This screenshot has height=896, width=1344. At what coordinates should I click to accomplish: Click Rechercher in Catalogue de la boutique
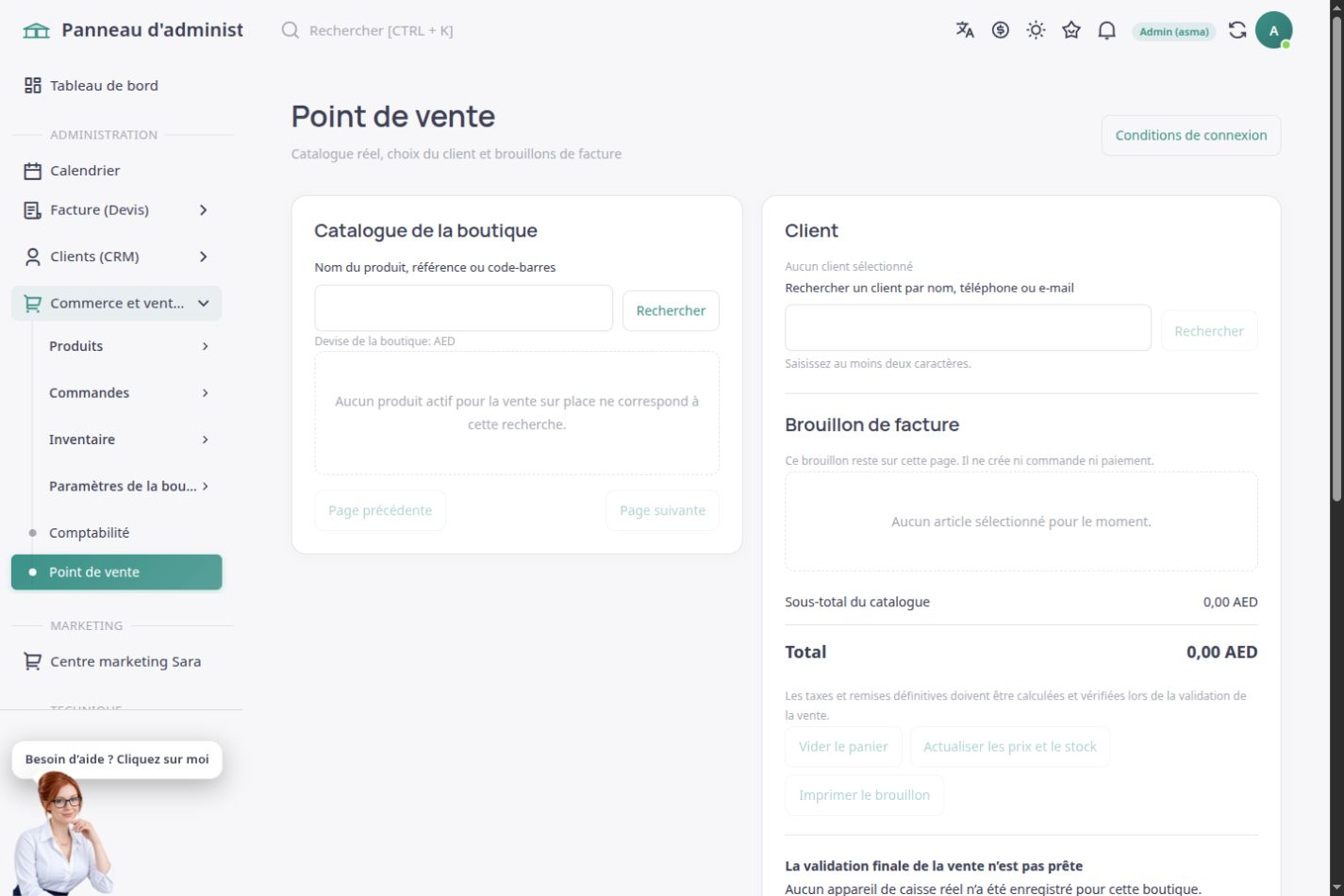pyautogui.click(x=671, y=310)
